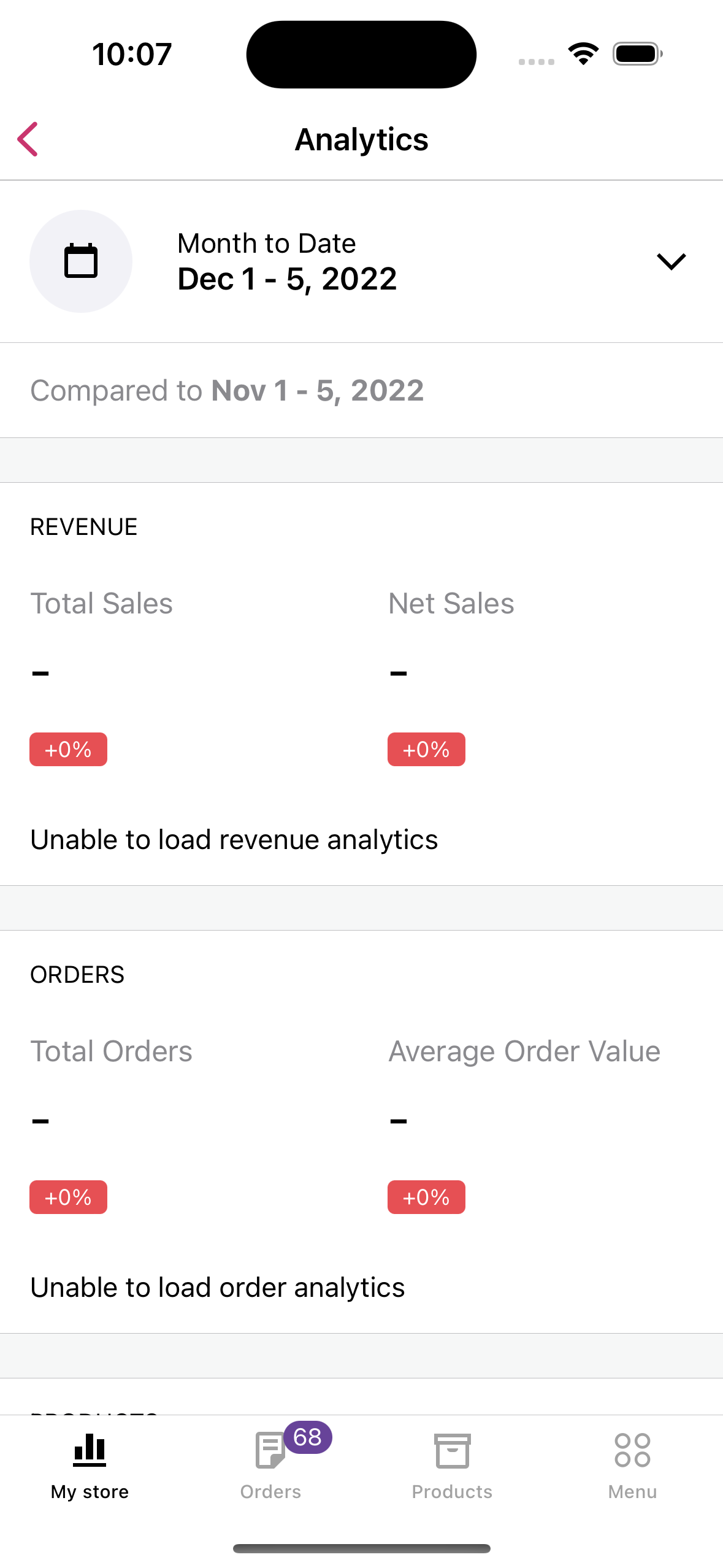Tap the Products box icon
Screen dimensions: 723x1568
pyautogui.click(x=452, y=1451)
